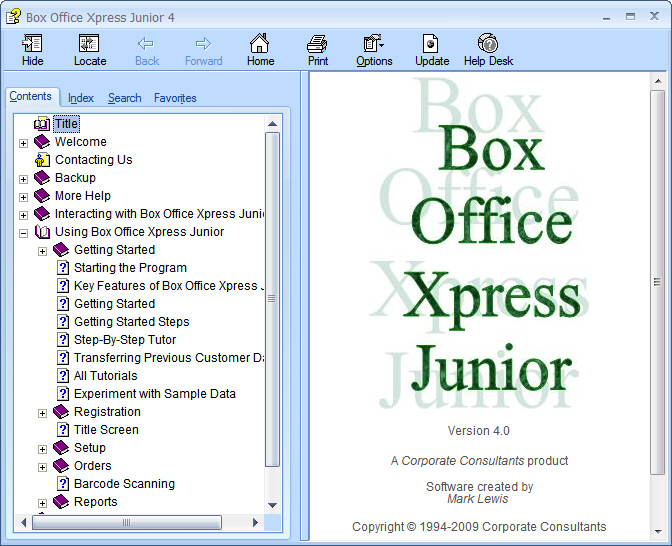Click the contents tree scroll down arrow
The image size is (672, 546).
[x=272, y=506]
